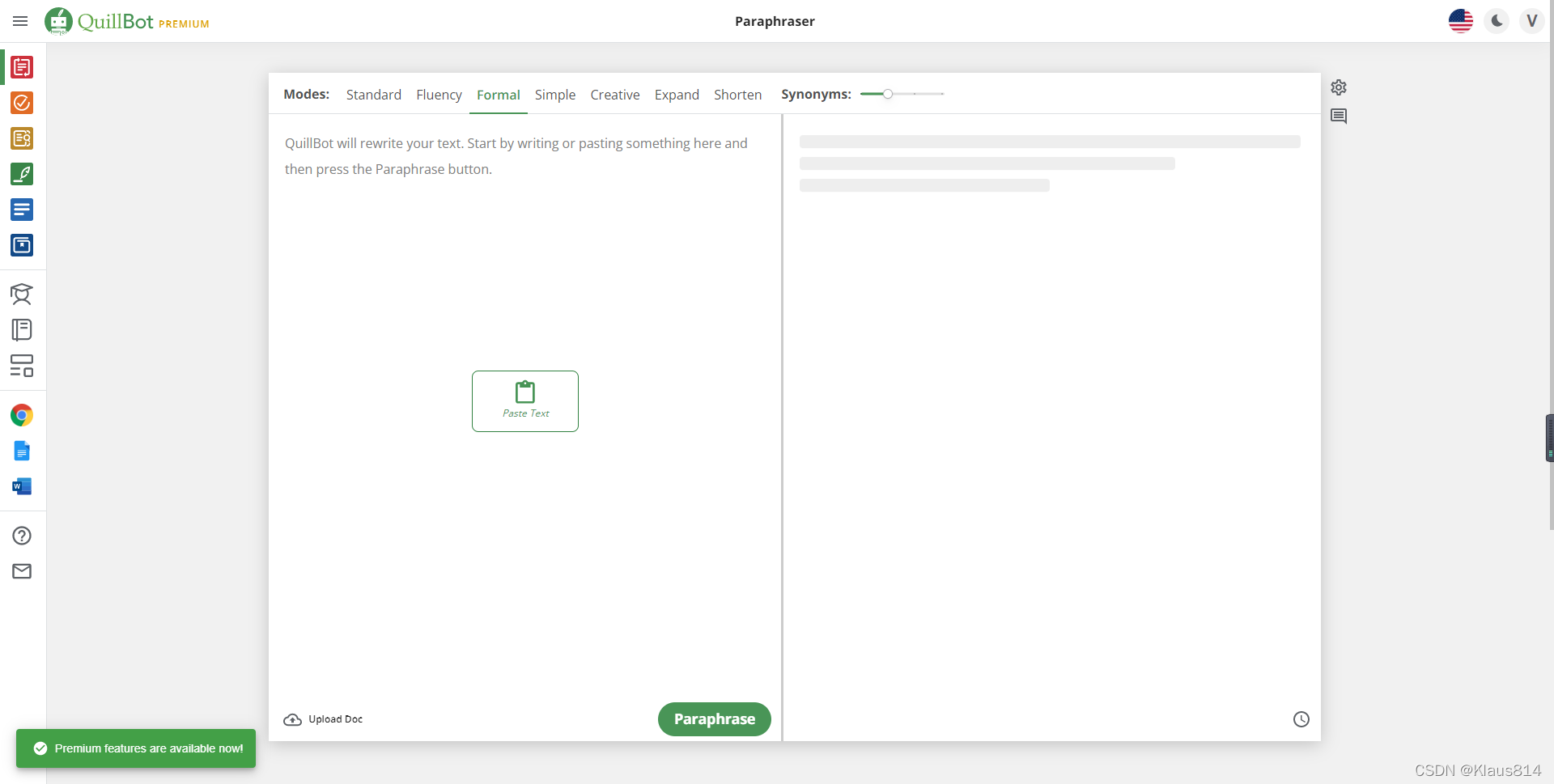Click Upload Doc label
The height and width of the screenshot is (784, 1554).
click(336, 719)
